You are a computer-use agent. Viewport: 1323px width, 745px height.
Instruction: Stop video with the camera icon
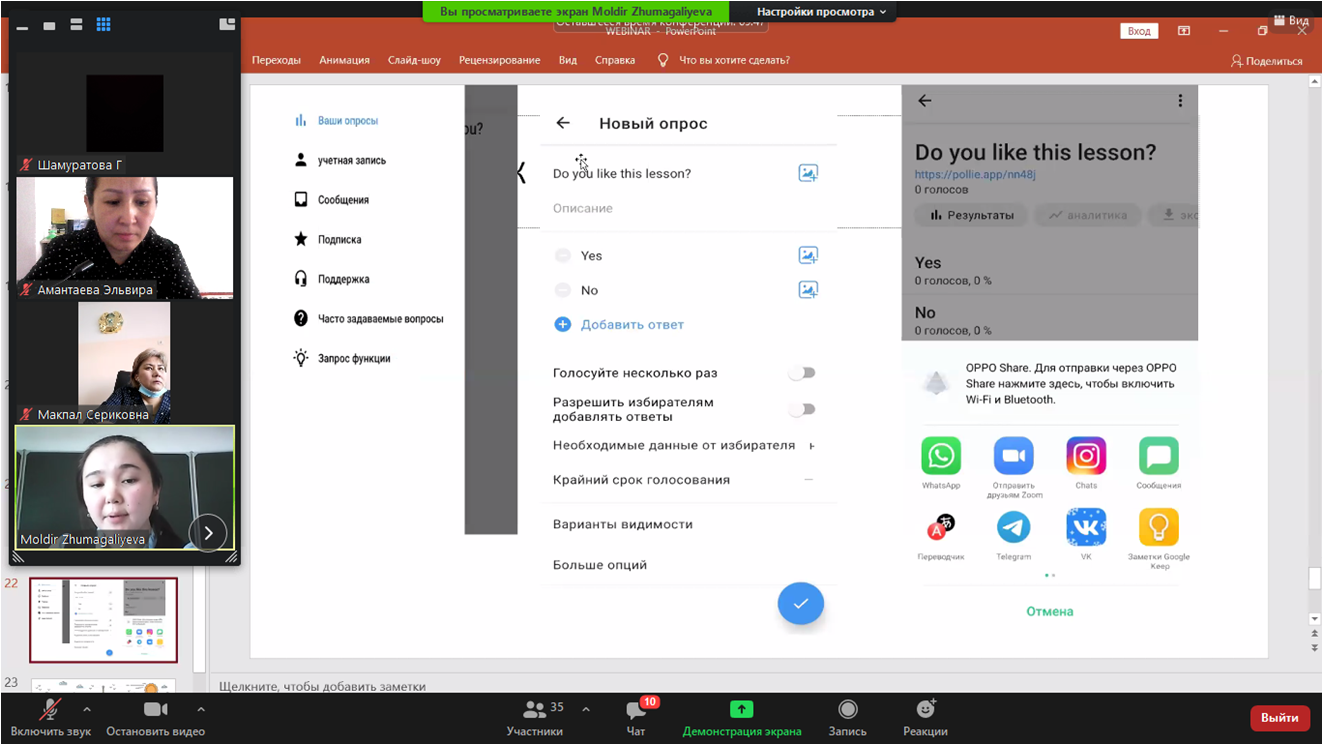pos(155,709)
